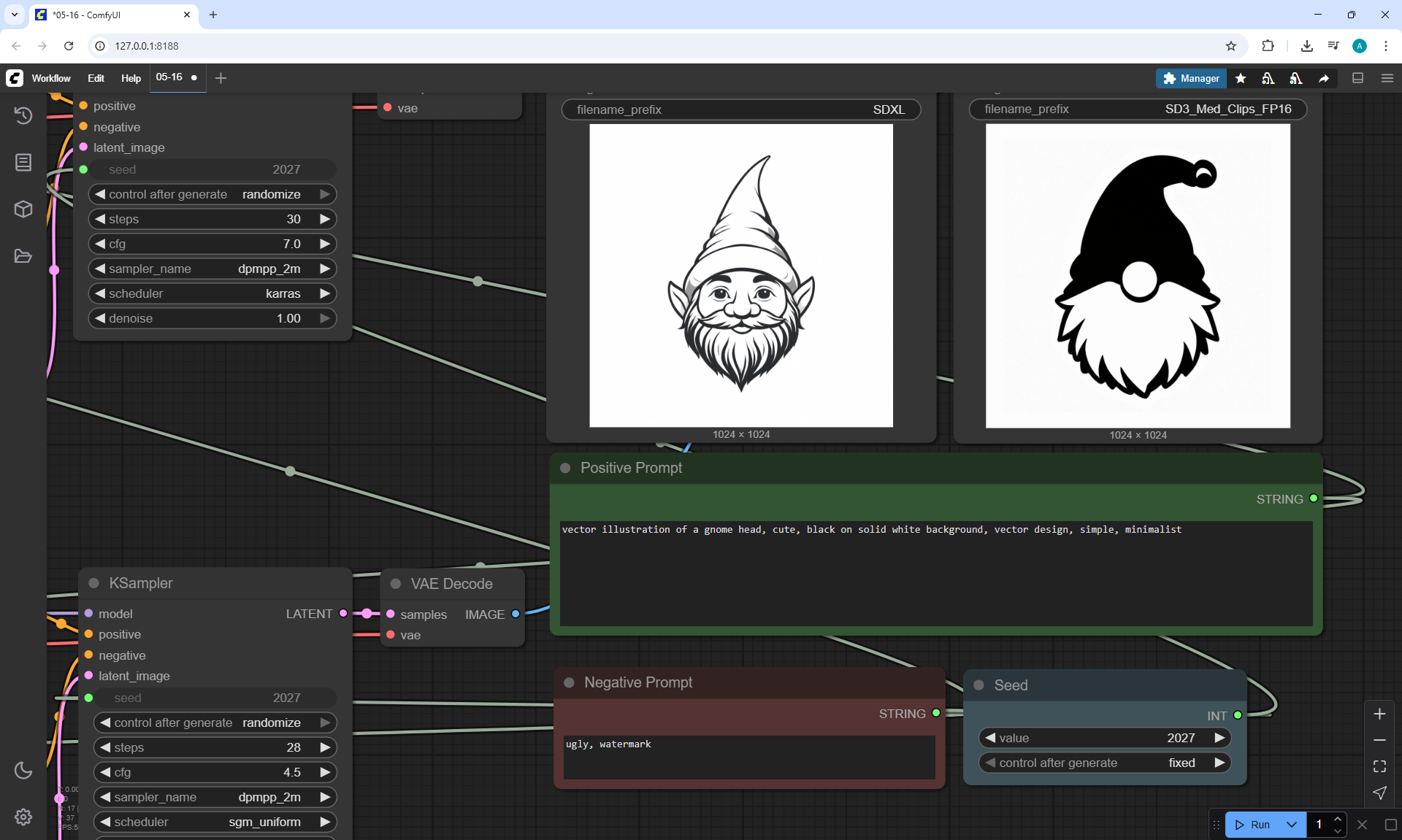Collapse the Positive Prompt node dot
1402x840 pixels.
565,468
